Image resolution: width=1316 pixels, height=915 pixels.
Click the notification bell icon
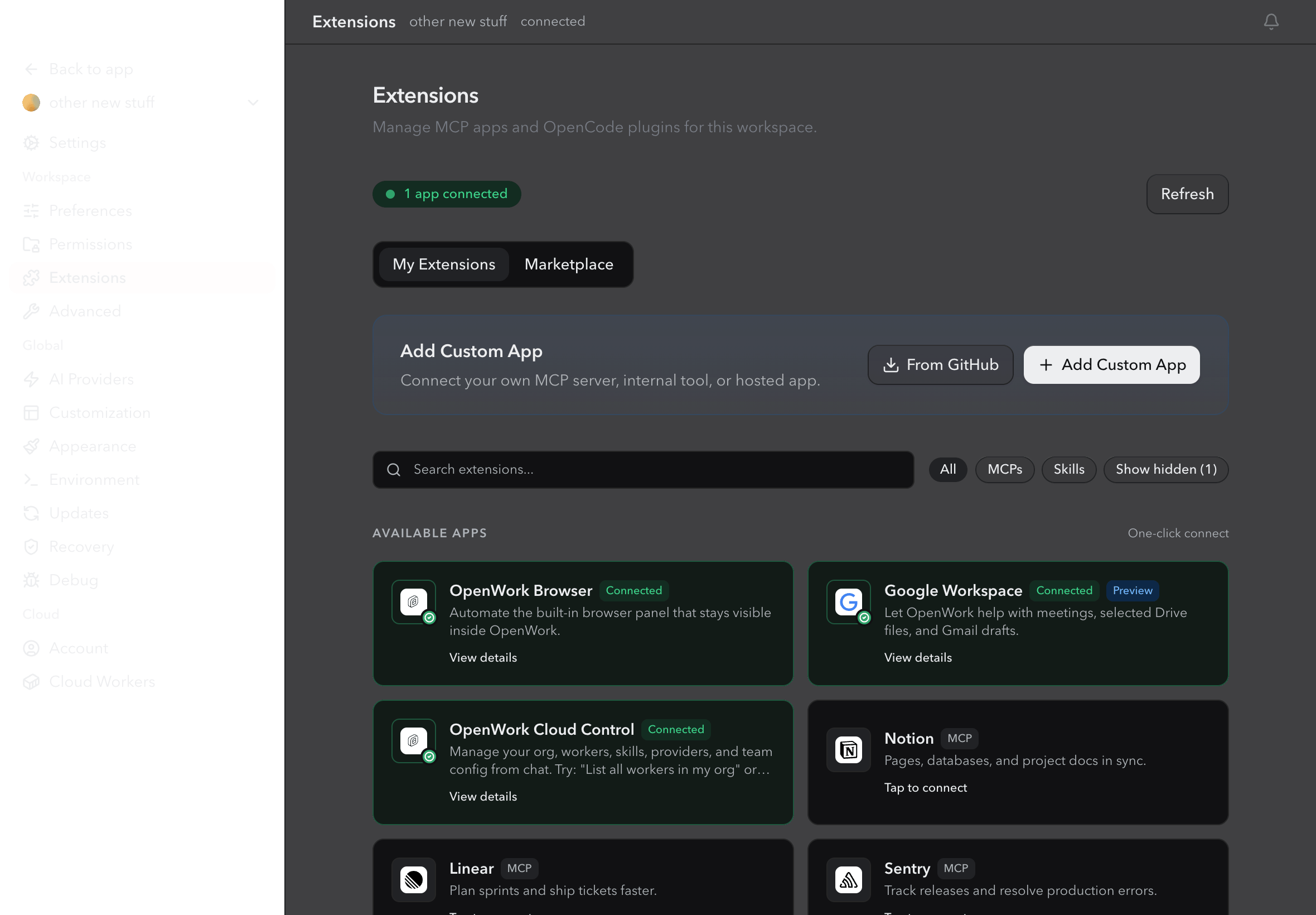point(1271,22)
